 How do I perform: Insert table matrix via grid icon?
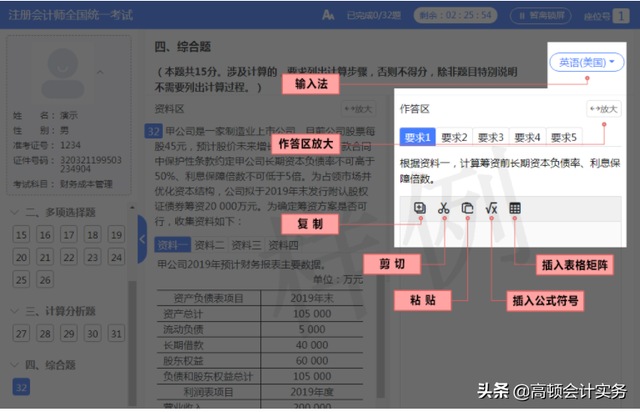[x=515, y=208]
